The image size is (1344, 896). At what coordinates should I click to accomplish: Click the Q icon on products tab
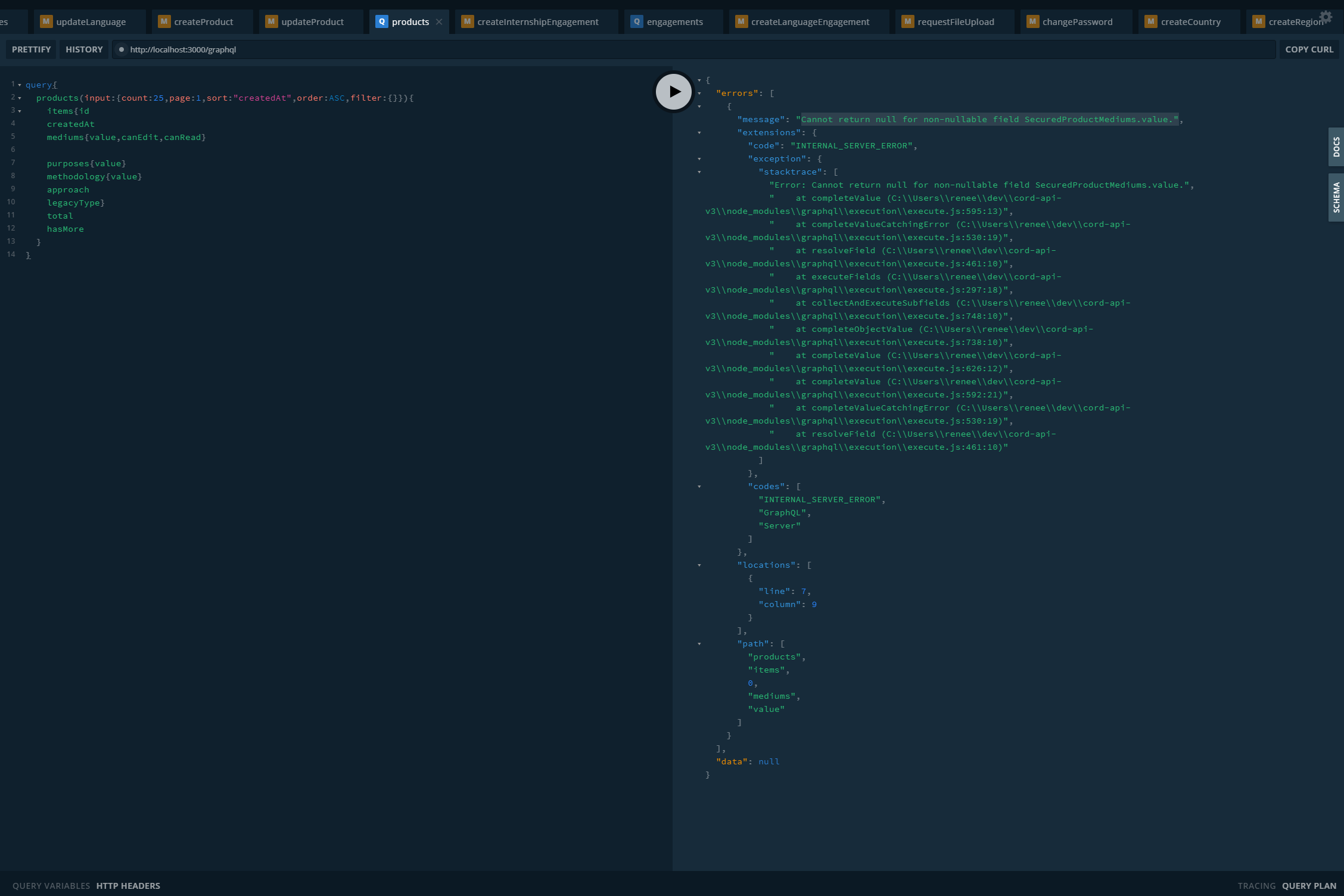[381, 21]
